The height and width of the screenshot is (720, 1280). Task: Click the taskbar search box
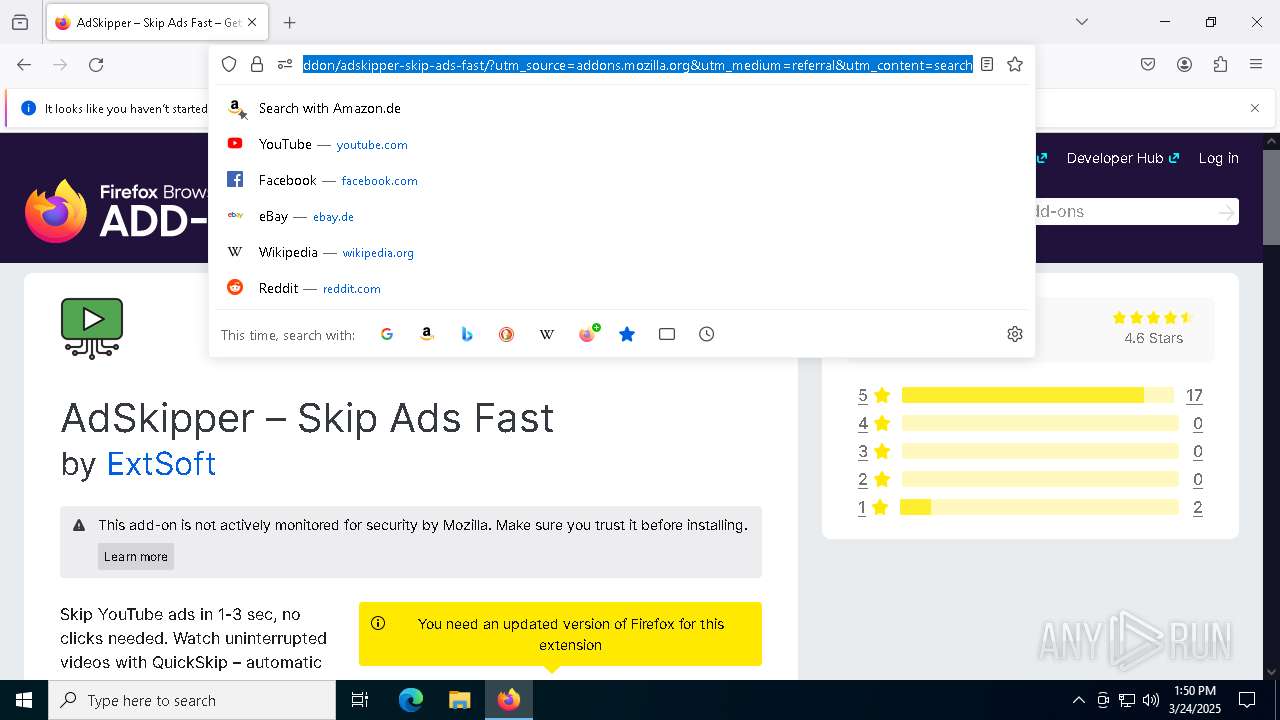point(192,700)
